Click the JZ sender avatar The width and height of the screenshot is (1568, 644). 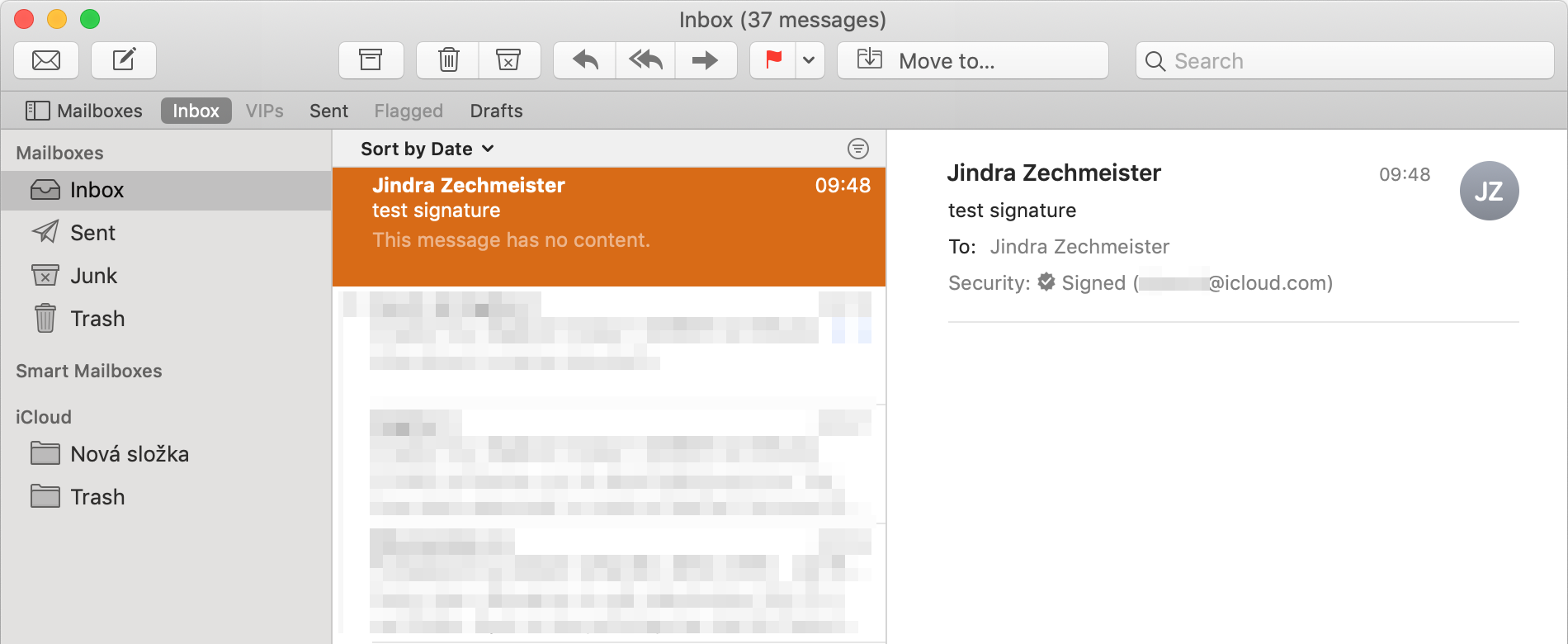coord(1489,191)
